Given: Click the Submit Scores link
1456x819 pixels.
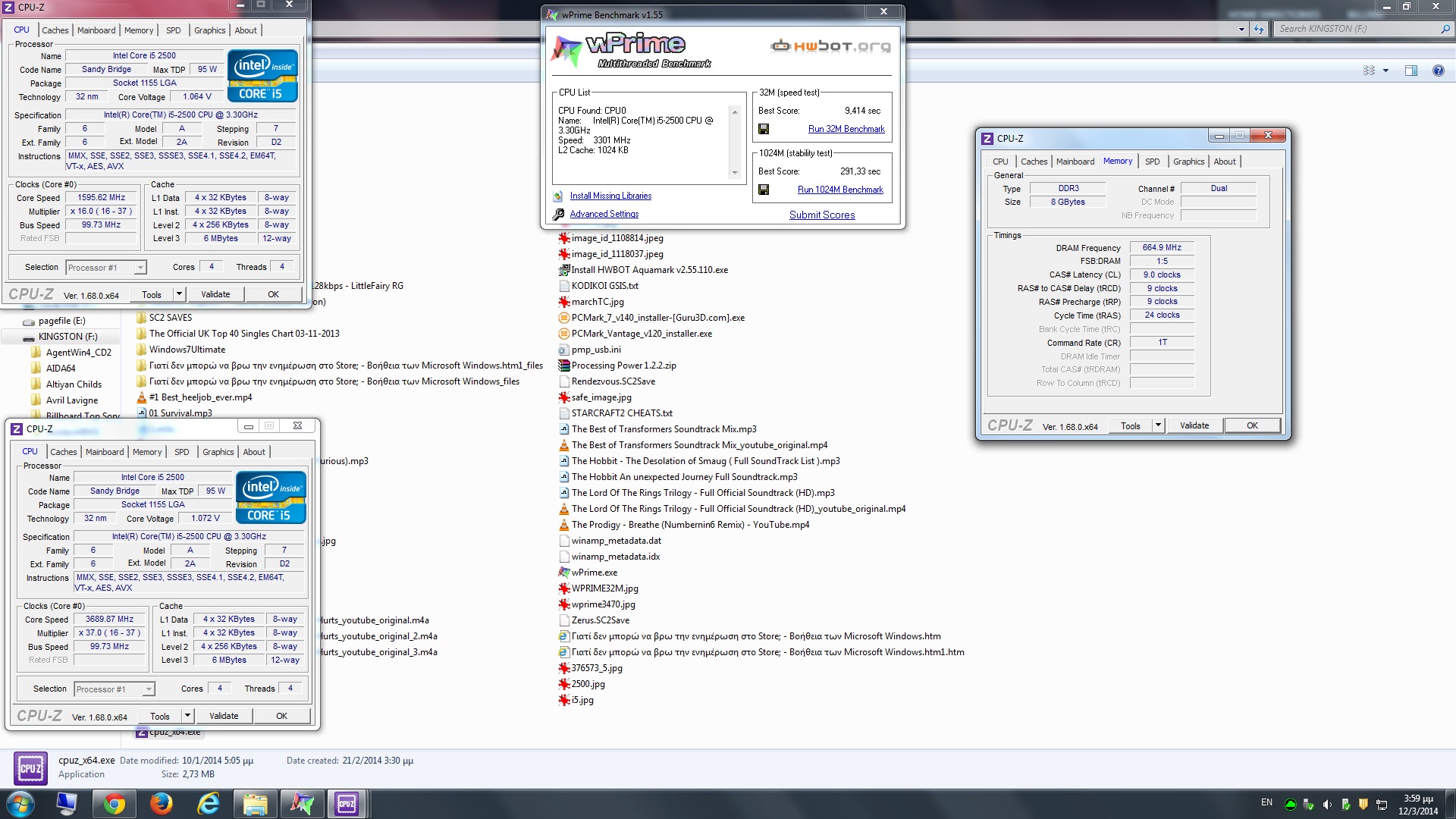Looking at the screenshot, I should pos(822,215).
